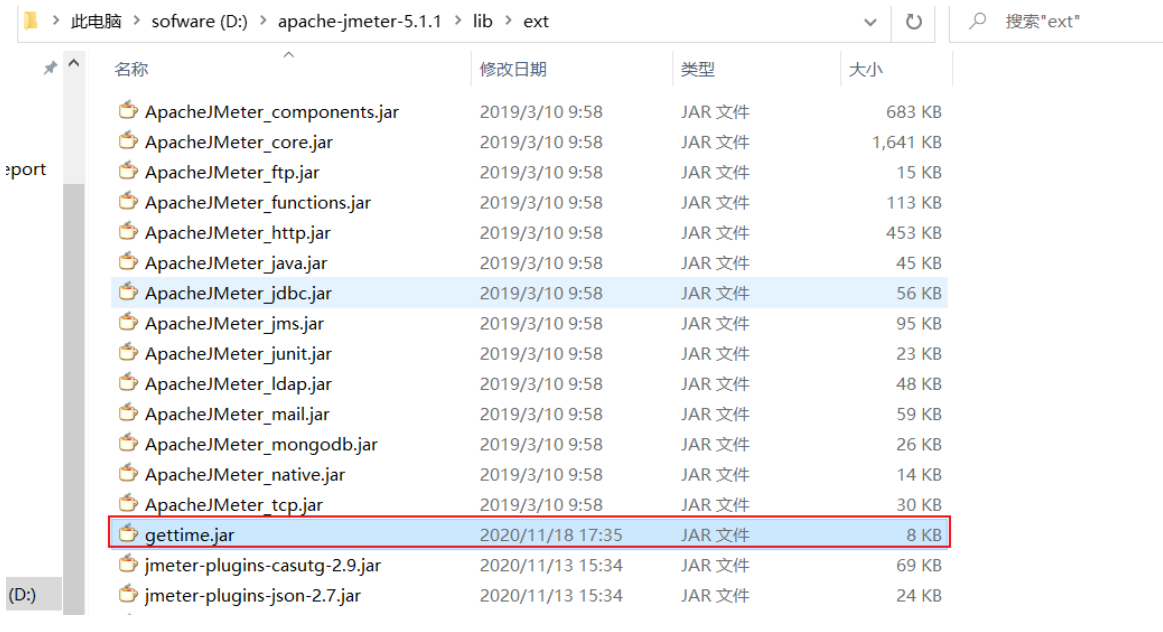The height and width of the screenshot is (632, 1163).
Task: Click the ApacheJMeter_mongodb.jar file icon
Action: [x=128, y=444]
